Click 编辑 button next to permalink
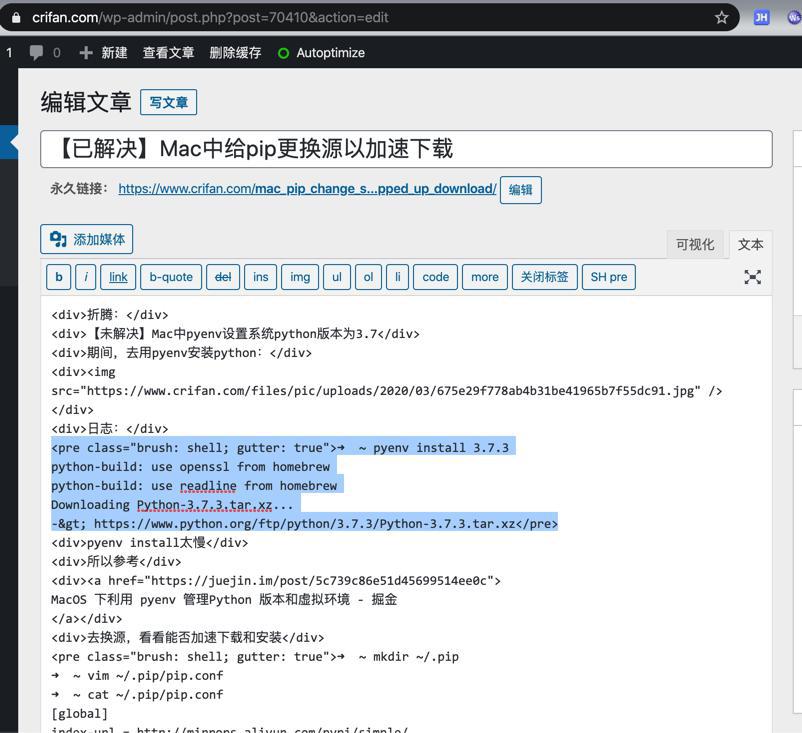The width and height of the screenshot is (802, 733). point(520,190)
